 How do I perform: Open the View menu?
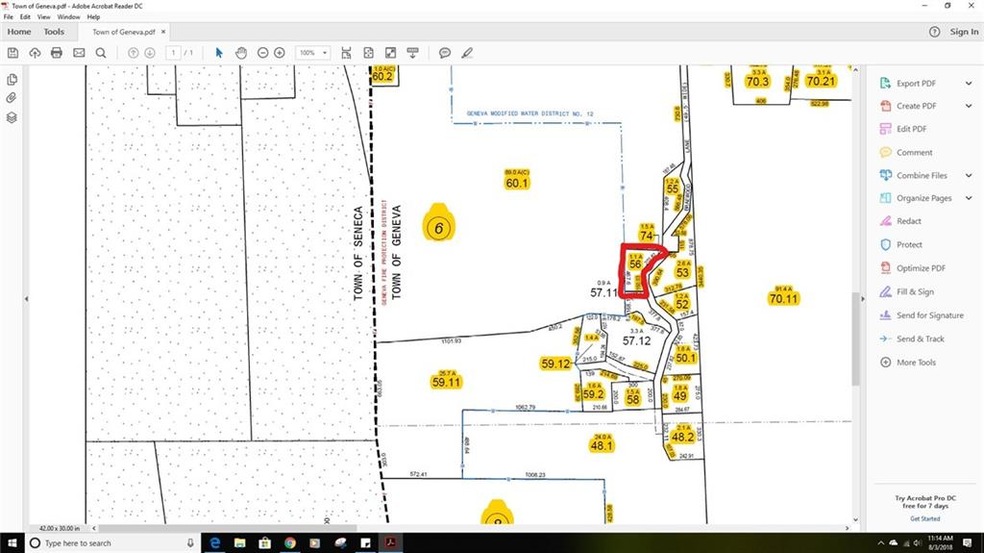[x=43, y=17]
